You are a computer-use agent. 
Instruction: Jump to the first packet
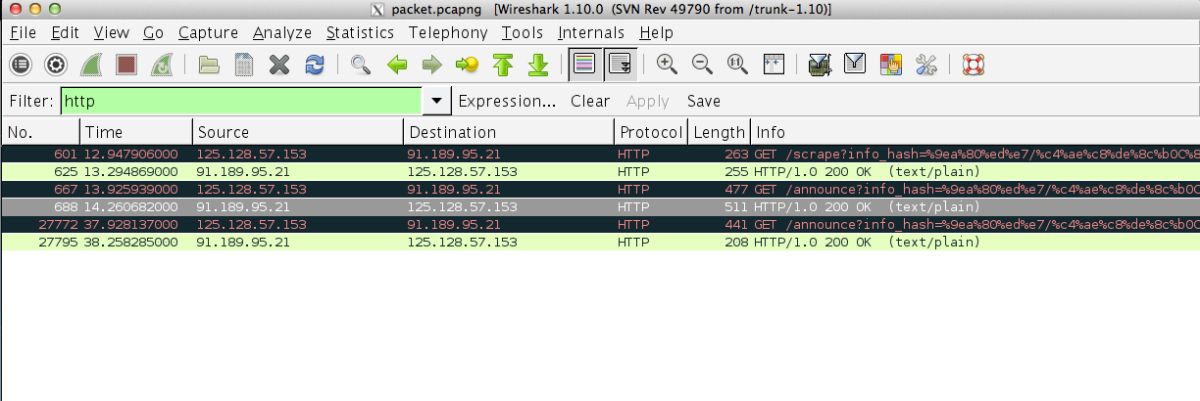[503, 65]
